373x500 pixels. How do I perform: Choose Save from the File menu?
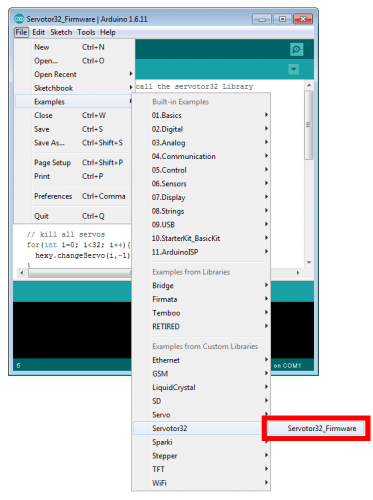tap(74, 129)
